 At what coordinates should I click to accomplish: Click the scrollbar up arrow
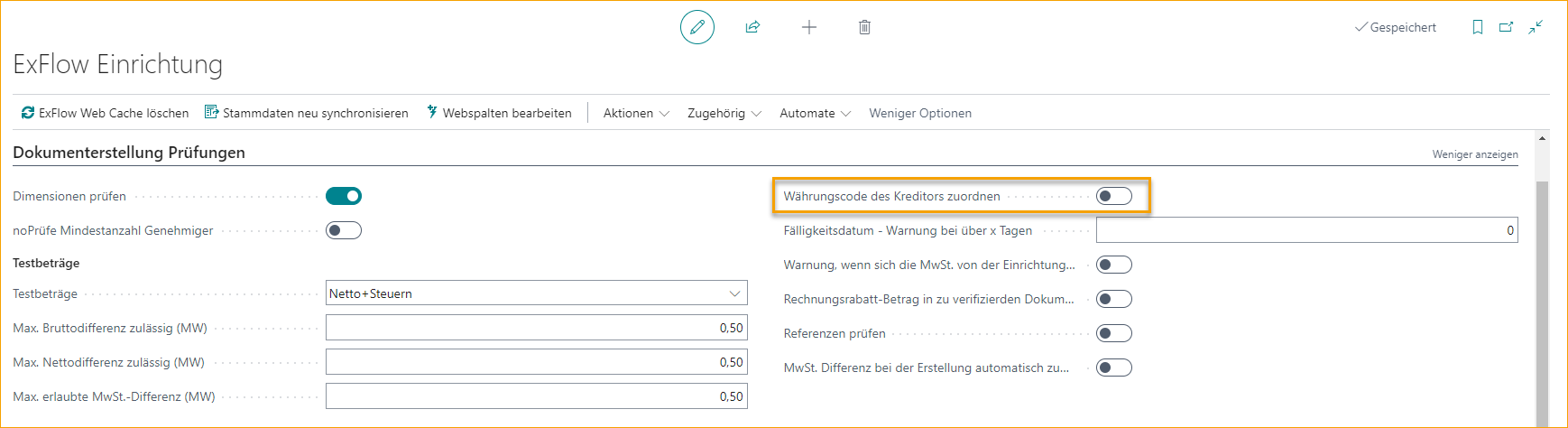1542,138
